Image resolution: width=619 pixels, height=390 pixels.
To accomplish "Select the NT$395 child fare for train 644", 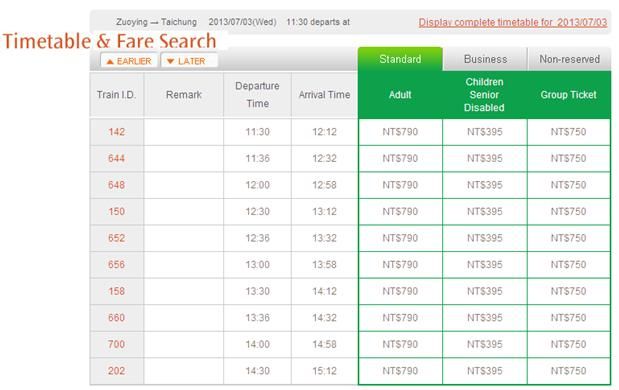I will click(x=484, y=158).
